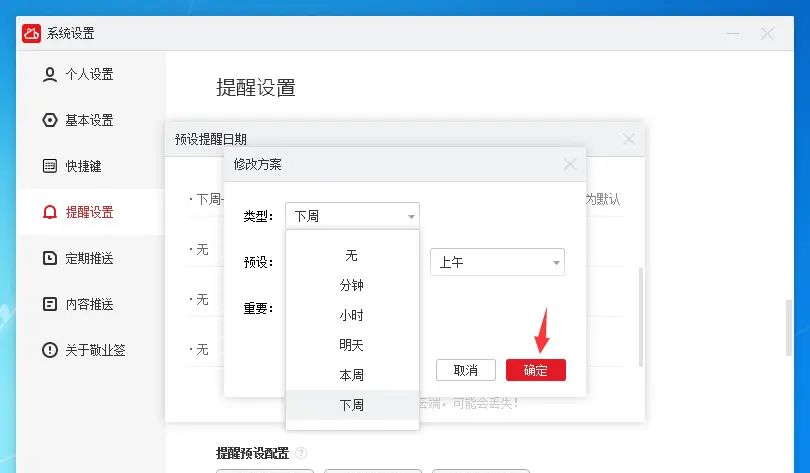Click the 确定 button

[x=536, y=370]
